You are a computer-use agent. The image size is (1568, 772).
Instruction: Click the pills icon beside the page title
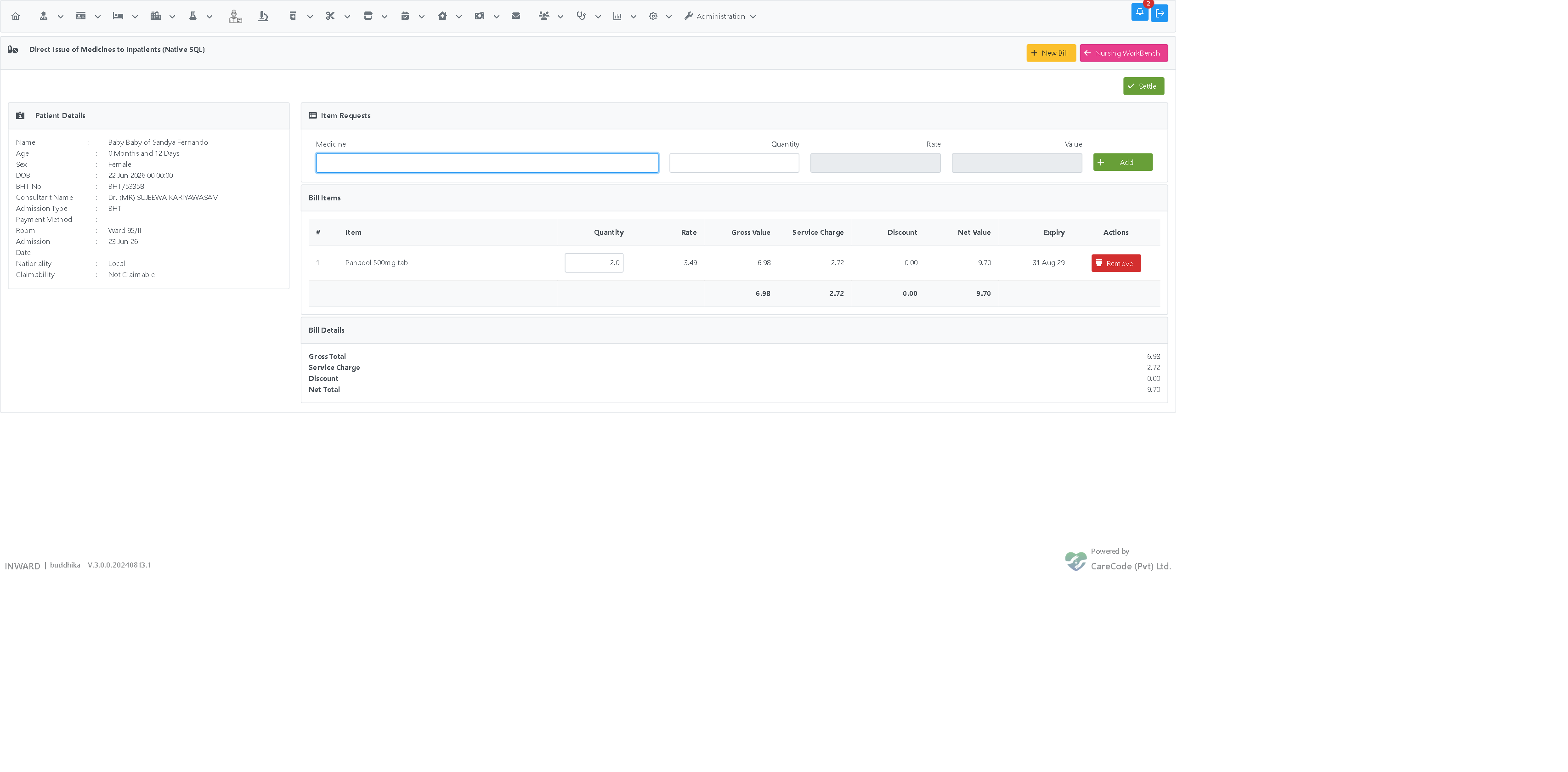tap(13, 50)
